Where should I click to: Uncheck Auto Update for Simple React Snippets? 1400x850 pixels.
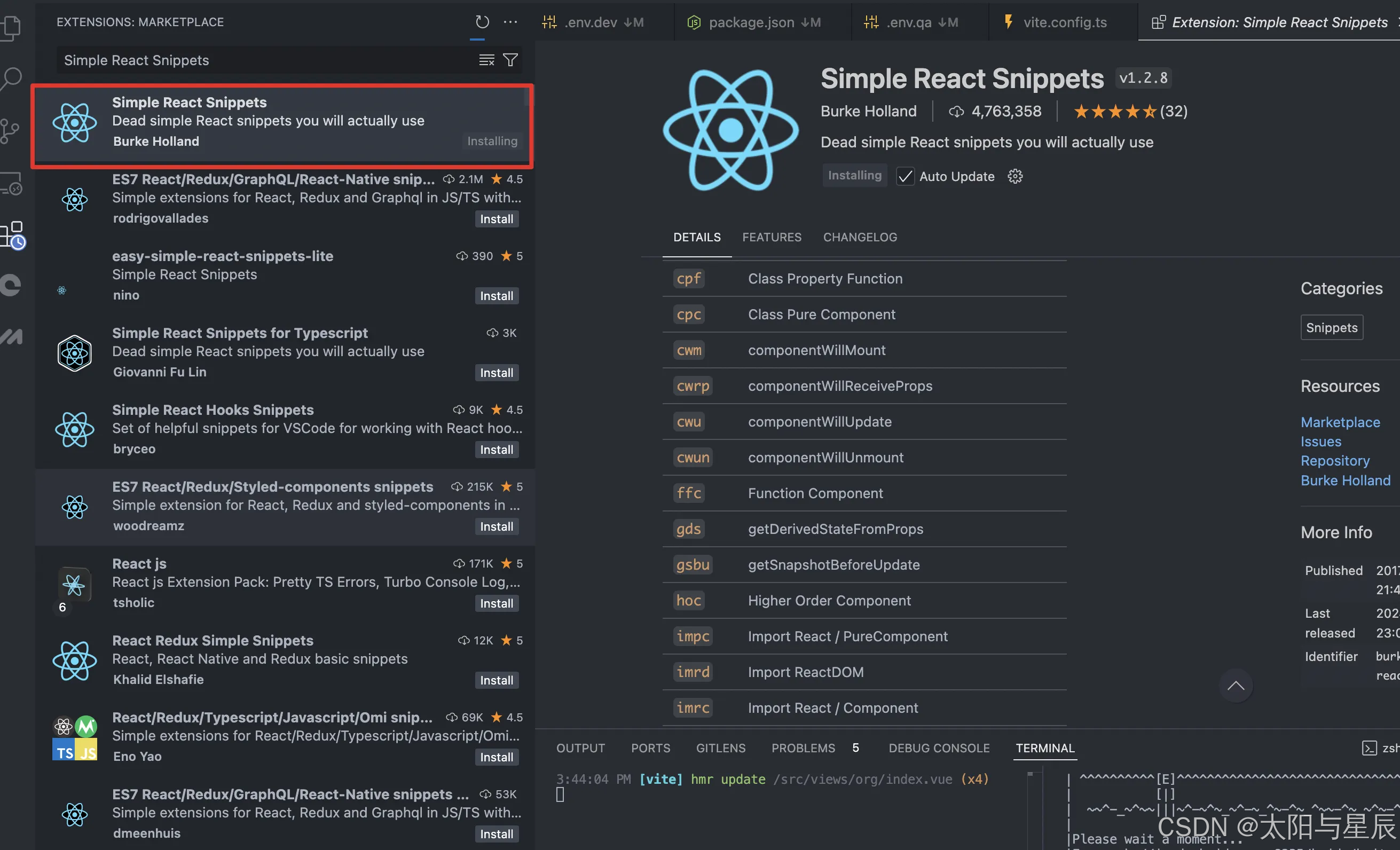(x=905, y=176)
